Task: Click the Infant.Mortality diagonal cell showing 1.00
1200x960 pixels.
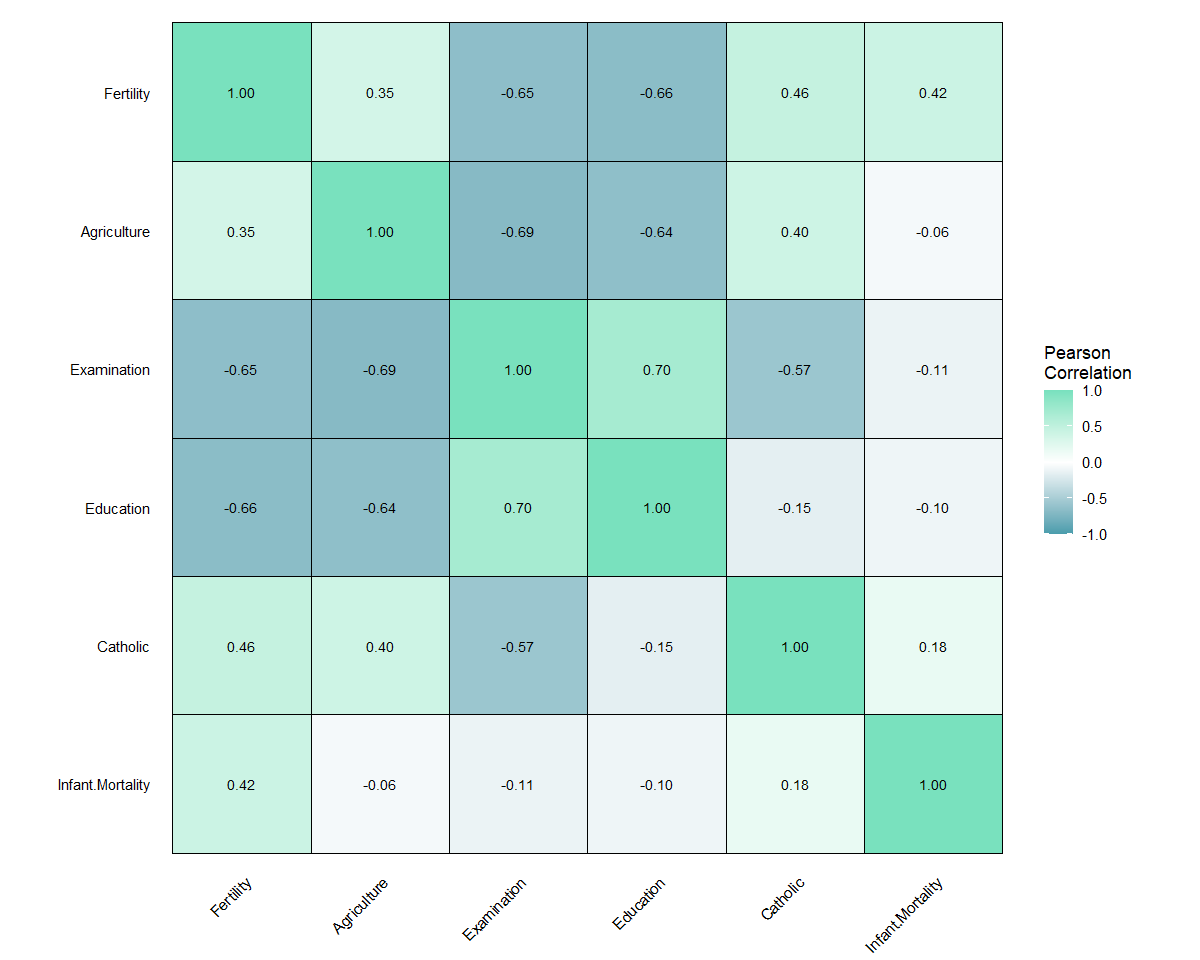Action: 933,784
